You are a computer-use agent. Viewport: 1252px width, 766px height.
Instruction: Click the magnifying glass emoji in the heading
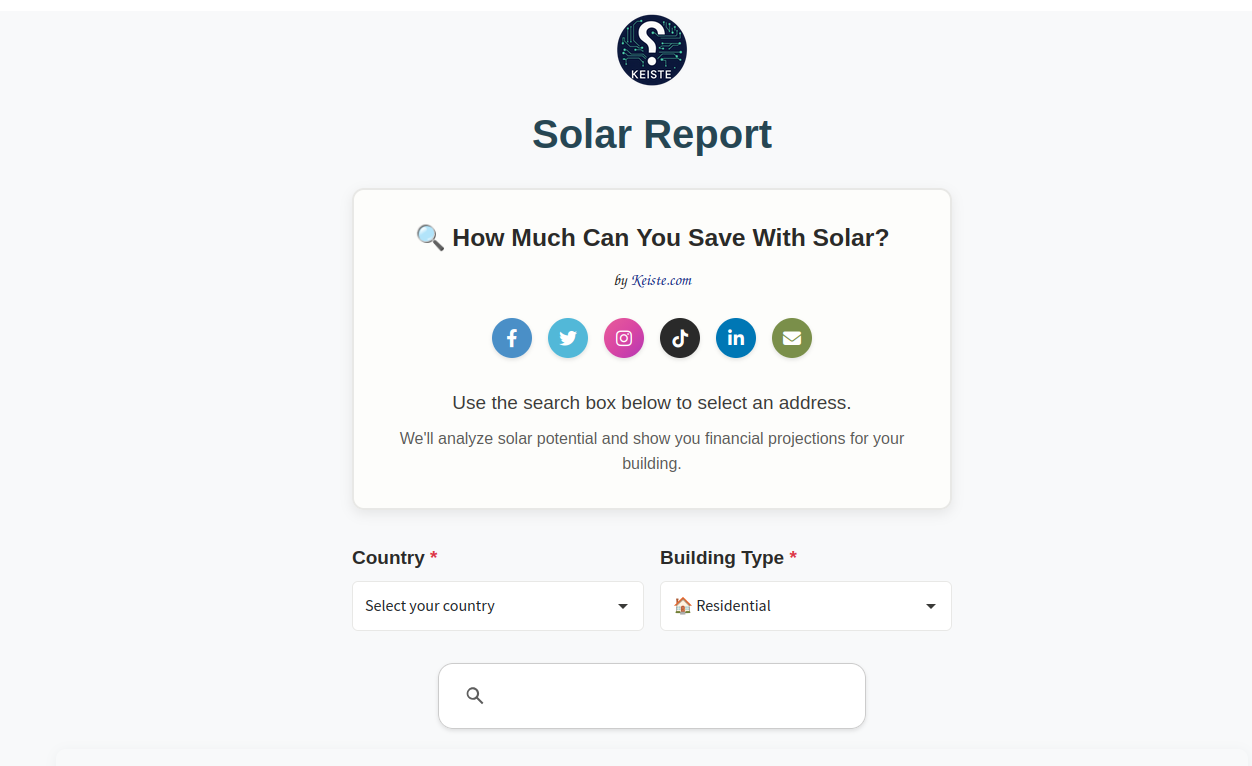coord(430,238)
